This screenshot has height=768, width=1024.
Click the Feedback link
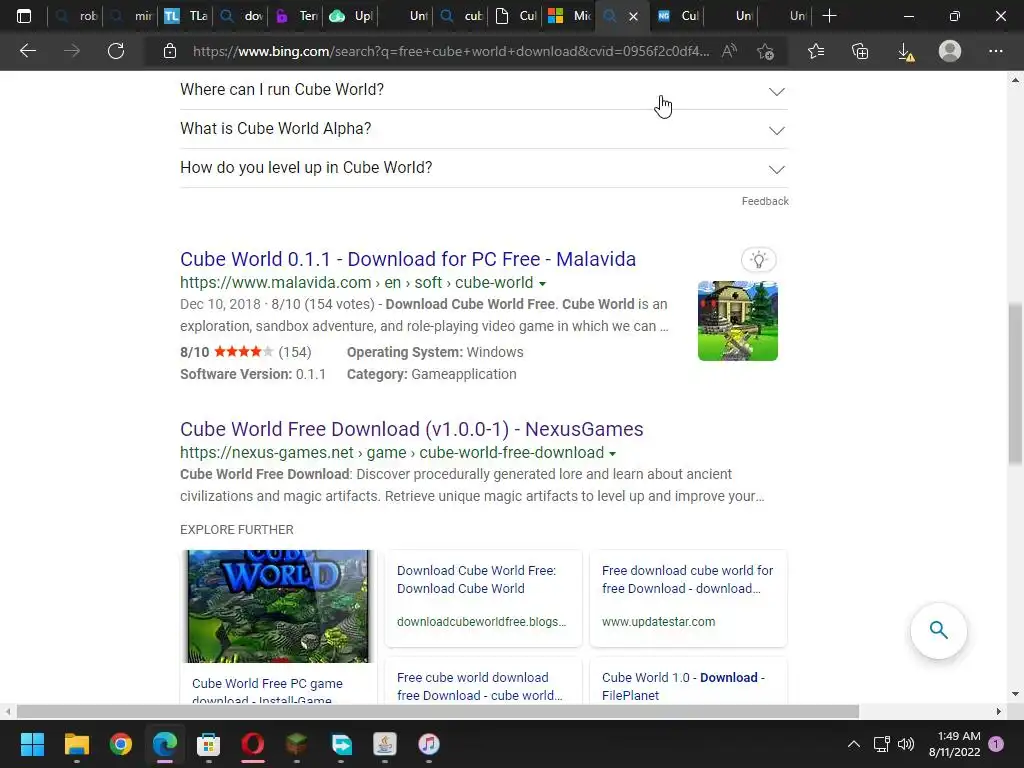765,201
